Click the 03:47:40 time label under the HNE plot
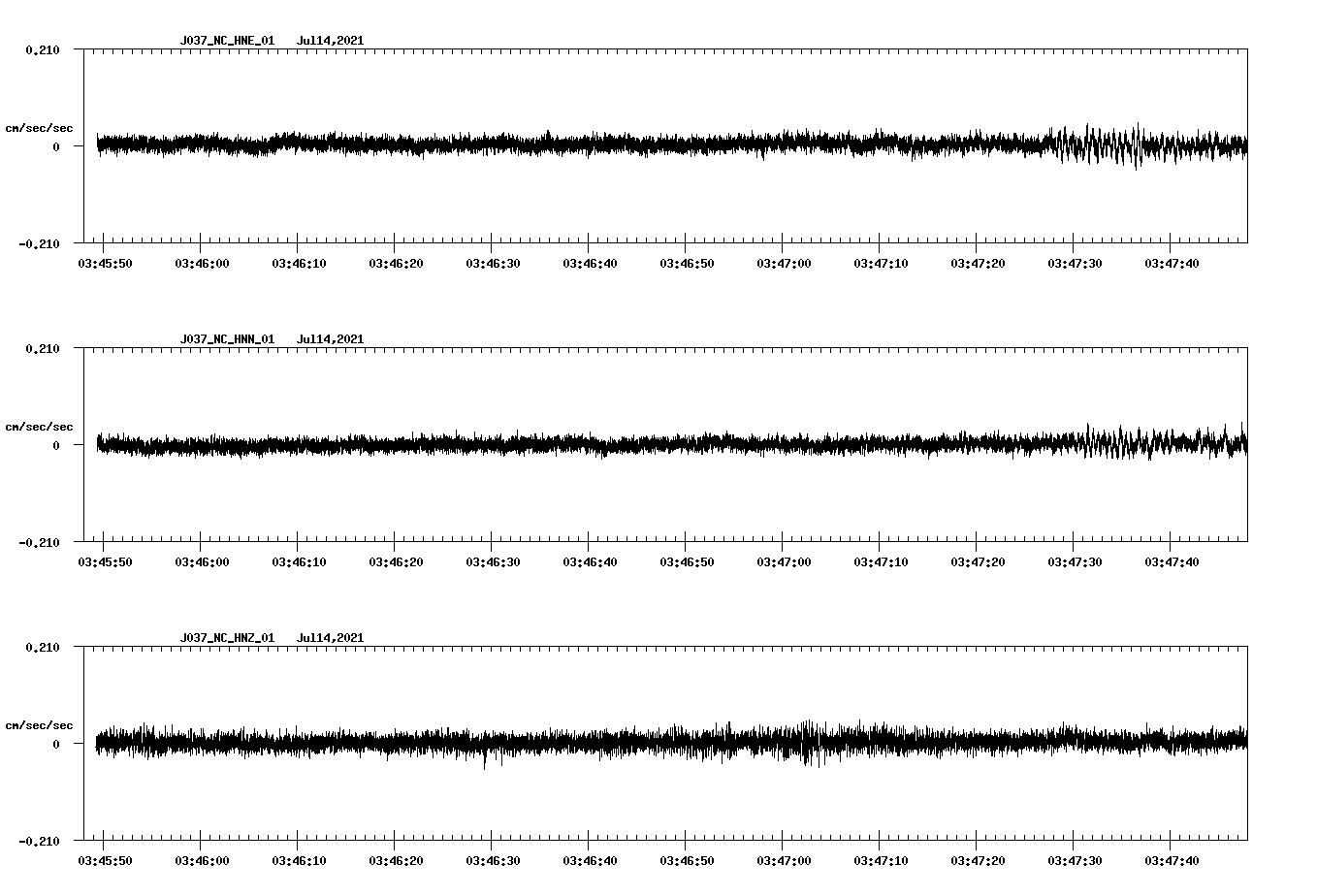This screenshot has width=1317, height=896. tap(1172, 264)
